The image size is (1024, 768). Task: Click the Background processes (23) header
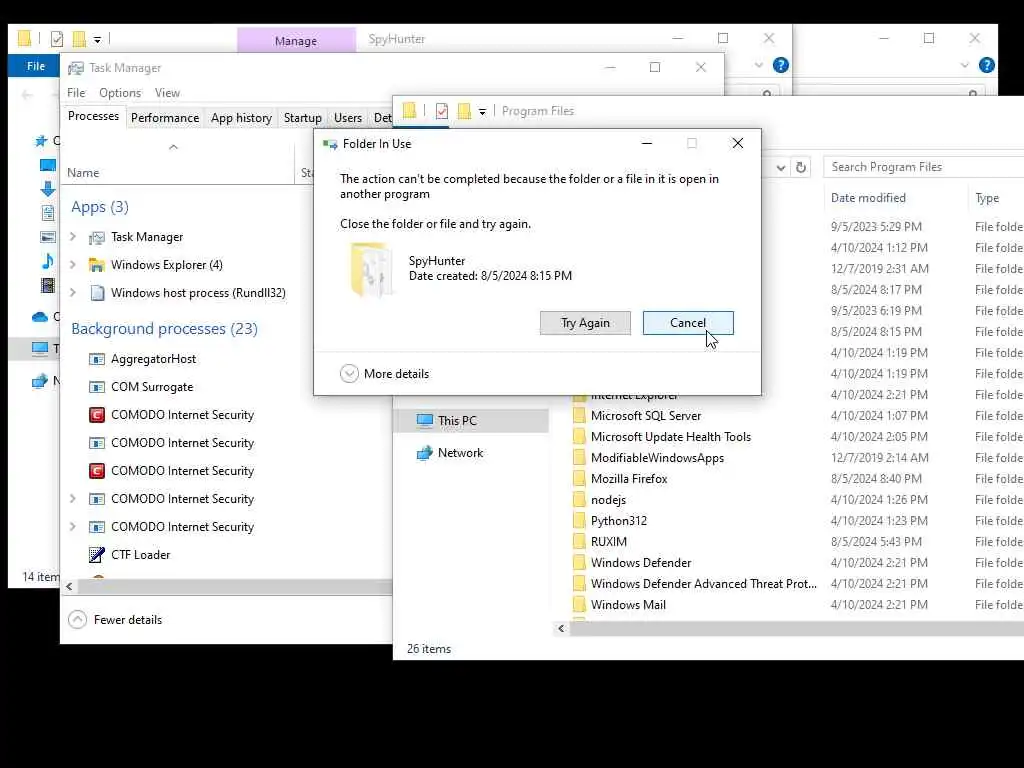(x=165, y=328)
